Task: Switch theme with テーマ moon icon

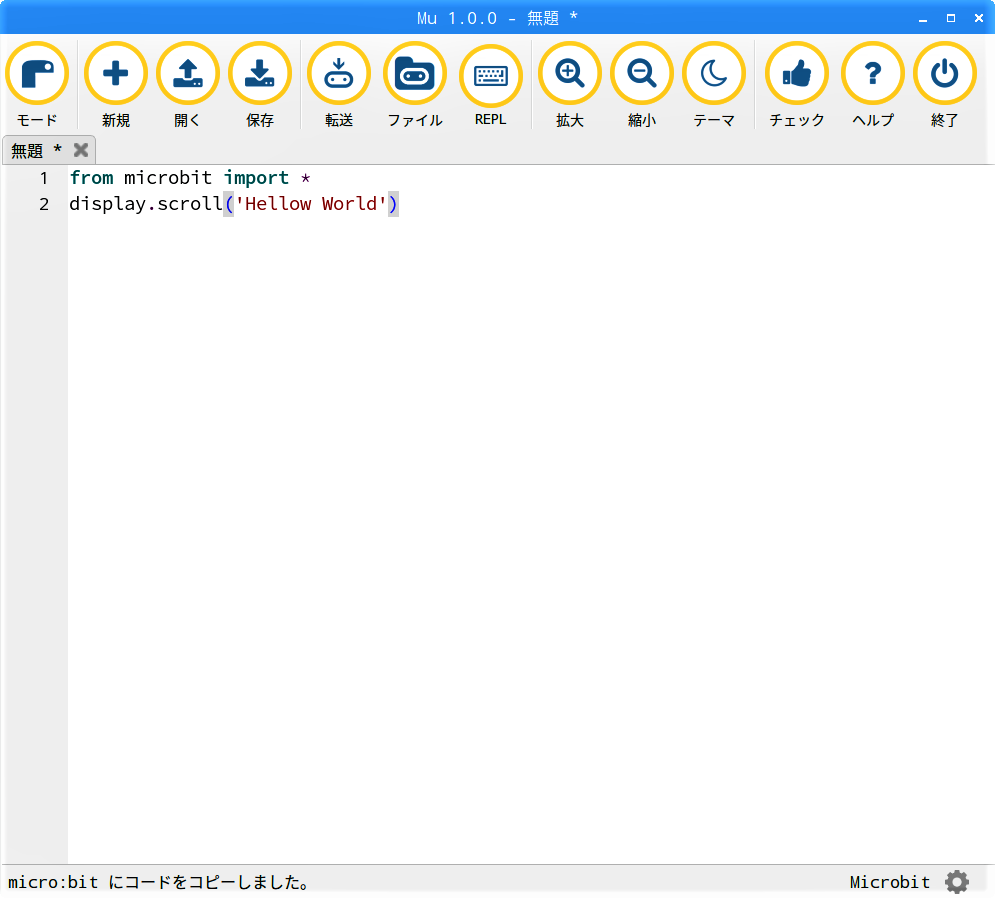Action: pos(714,84)
